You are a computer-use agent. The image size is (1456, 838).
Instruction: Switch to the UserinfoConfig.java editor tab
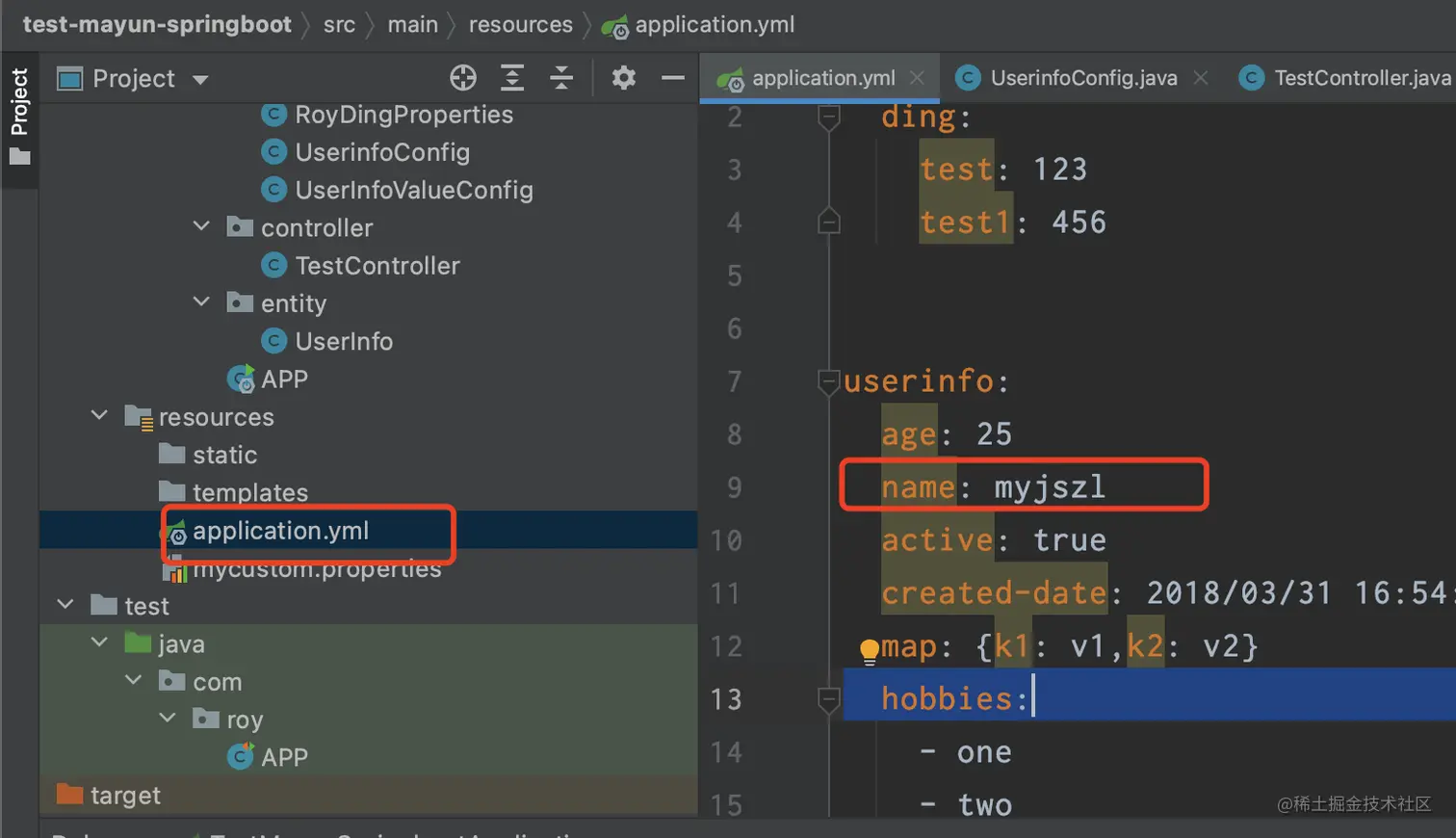pos(1083,78)
